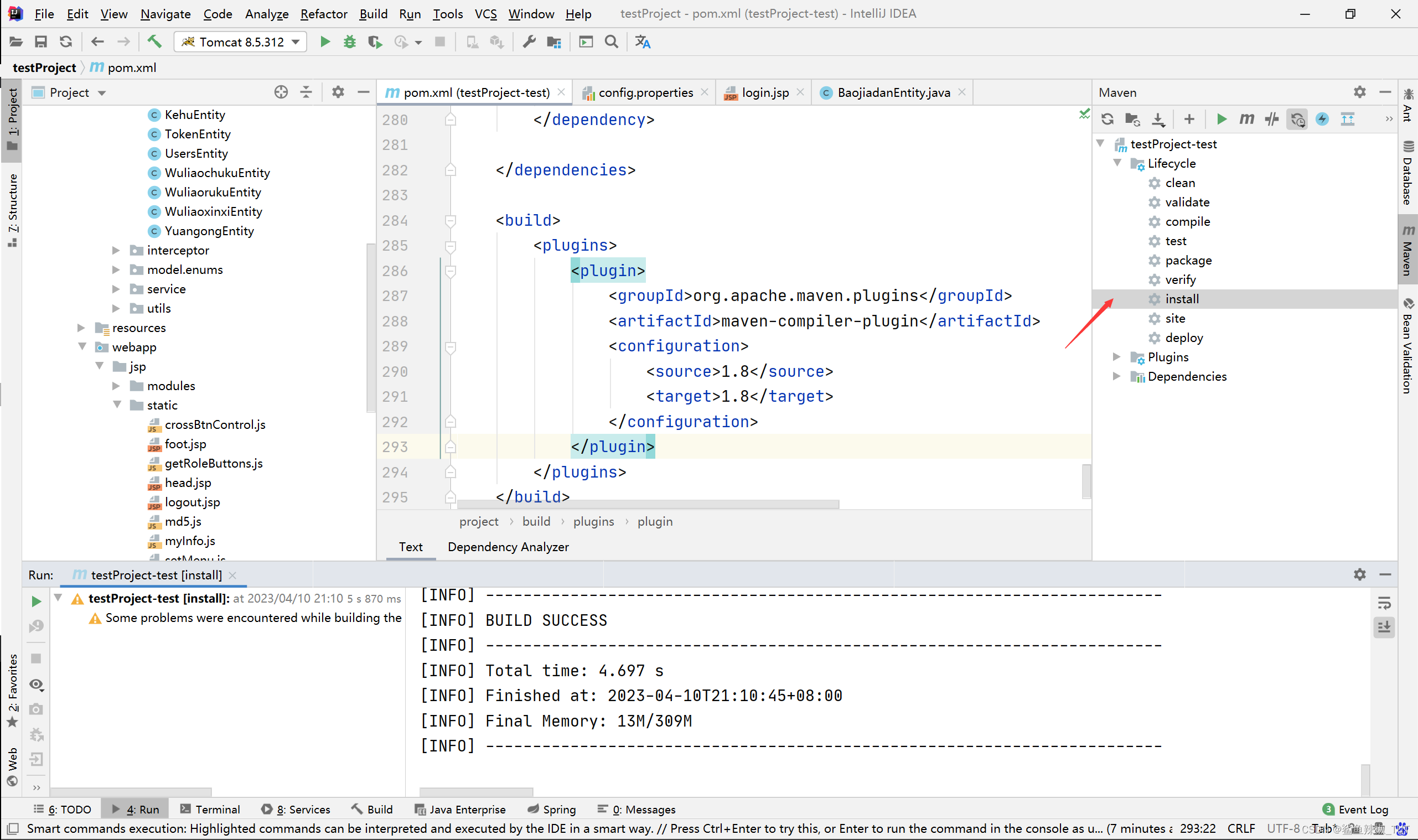
Task: Open the Refactor menu
Action: pyautogui.click(x=324, y=14)
